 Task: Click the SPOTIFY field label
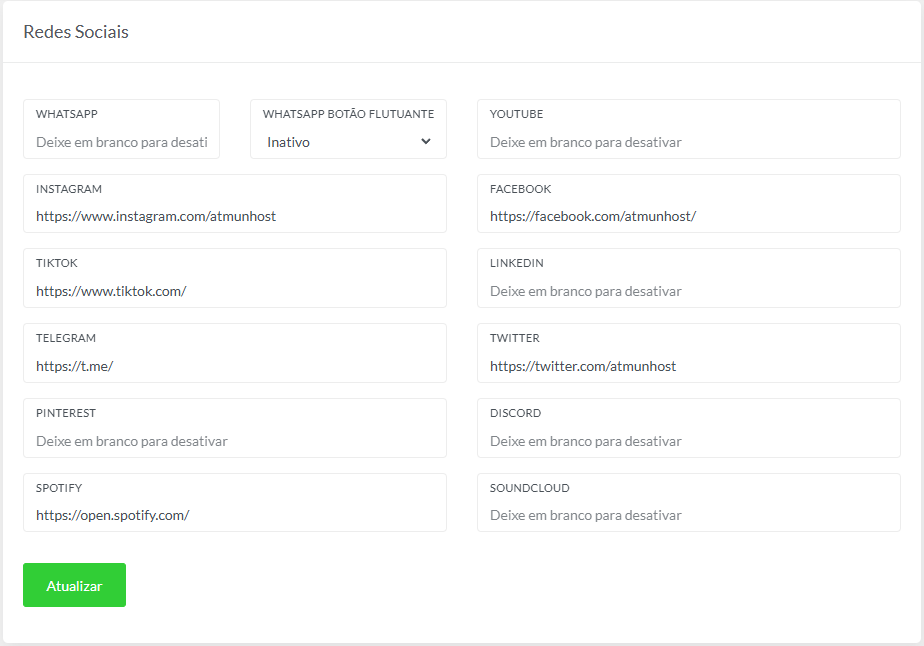pos(59,488)
